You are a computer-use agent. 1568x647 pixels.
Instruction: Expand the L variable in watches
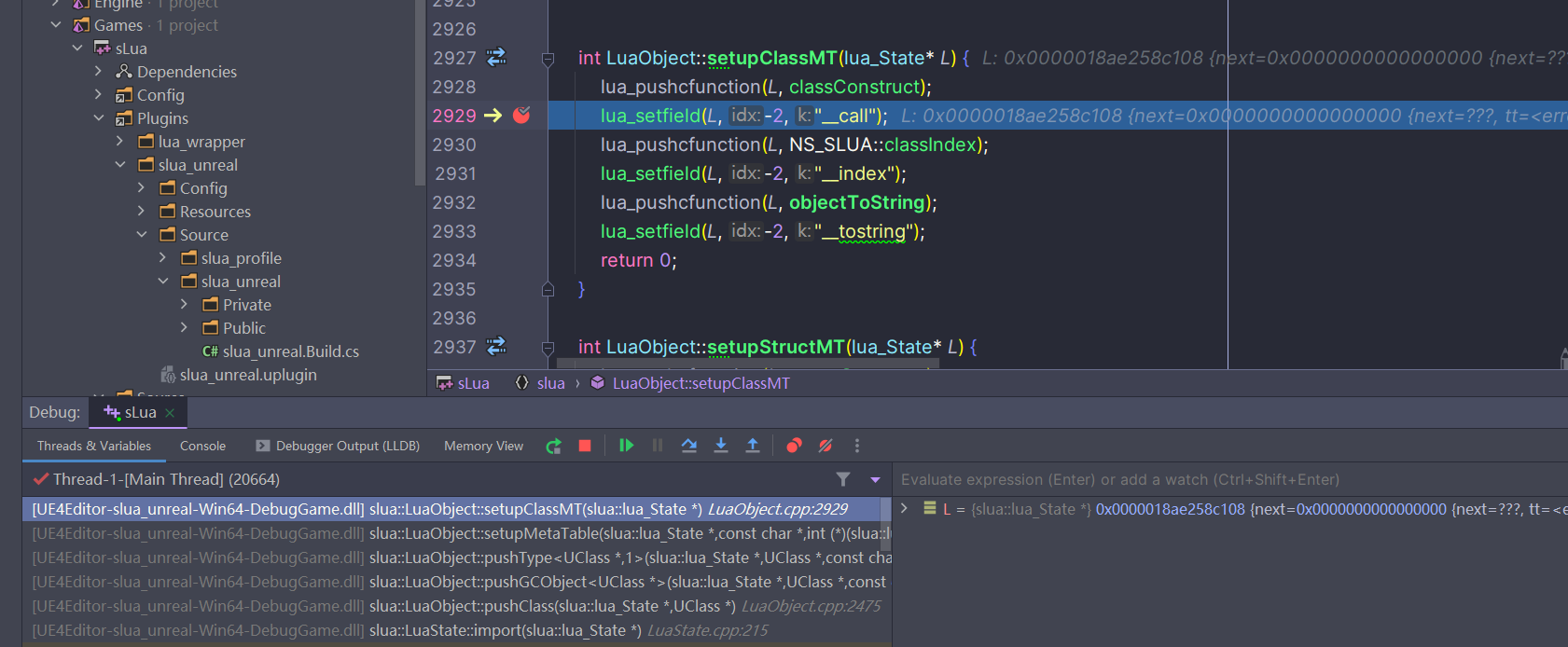coord(904,509)
